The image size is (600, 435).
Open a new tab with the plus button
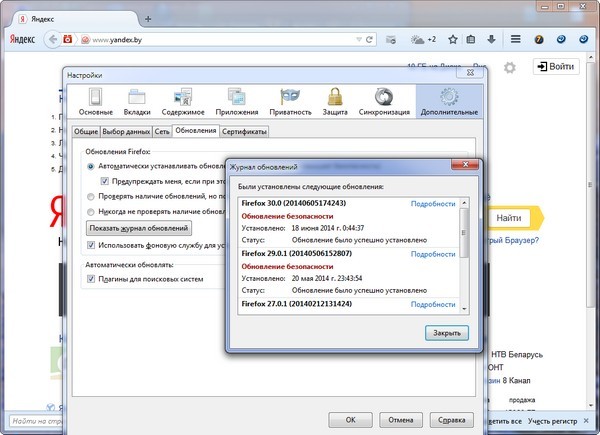tap(148, 19)
